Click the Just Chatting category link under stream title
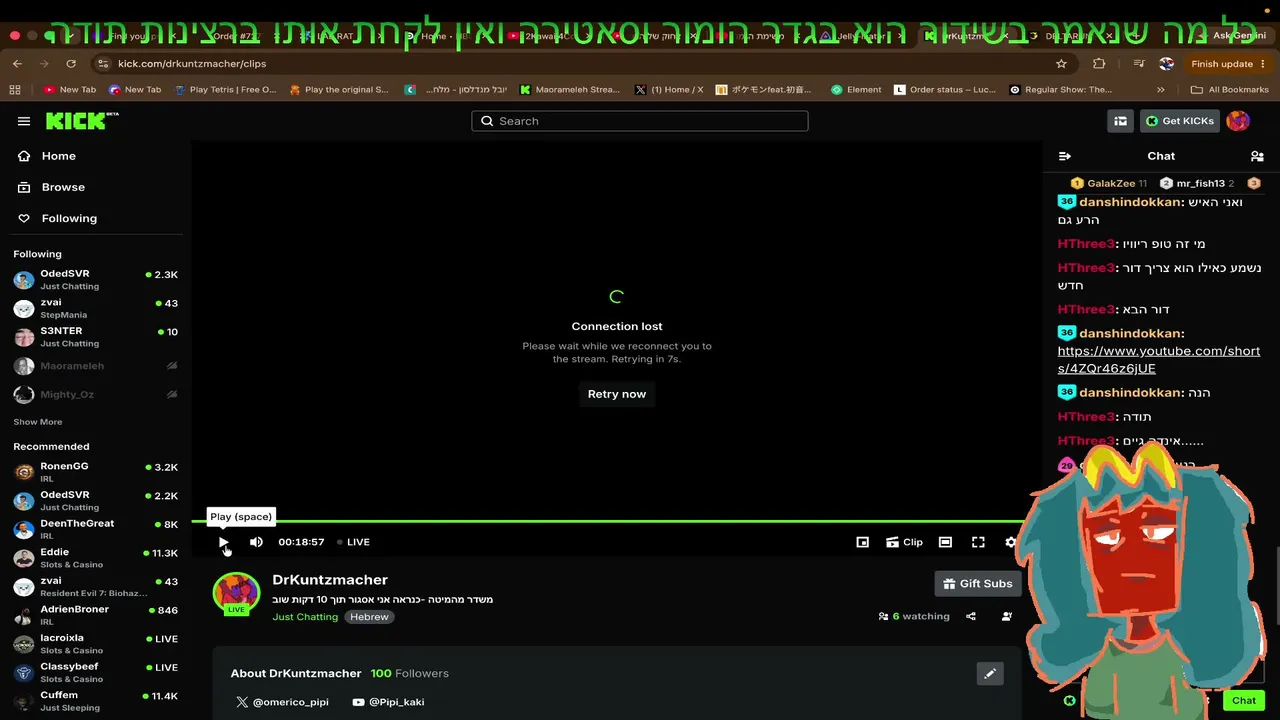Viewport: 1280px width, 720px height. tap(305, 617)
